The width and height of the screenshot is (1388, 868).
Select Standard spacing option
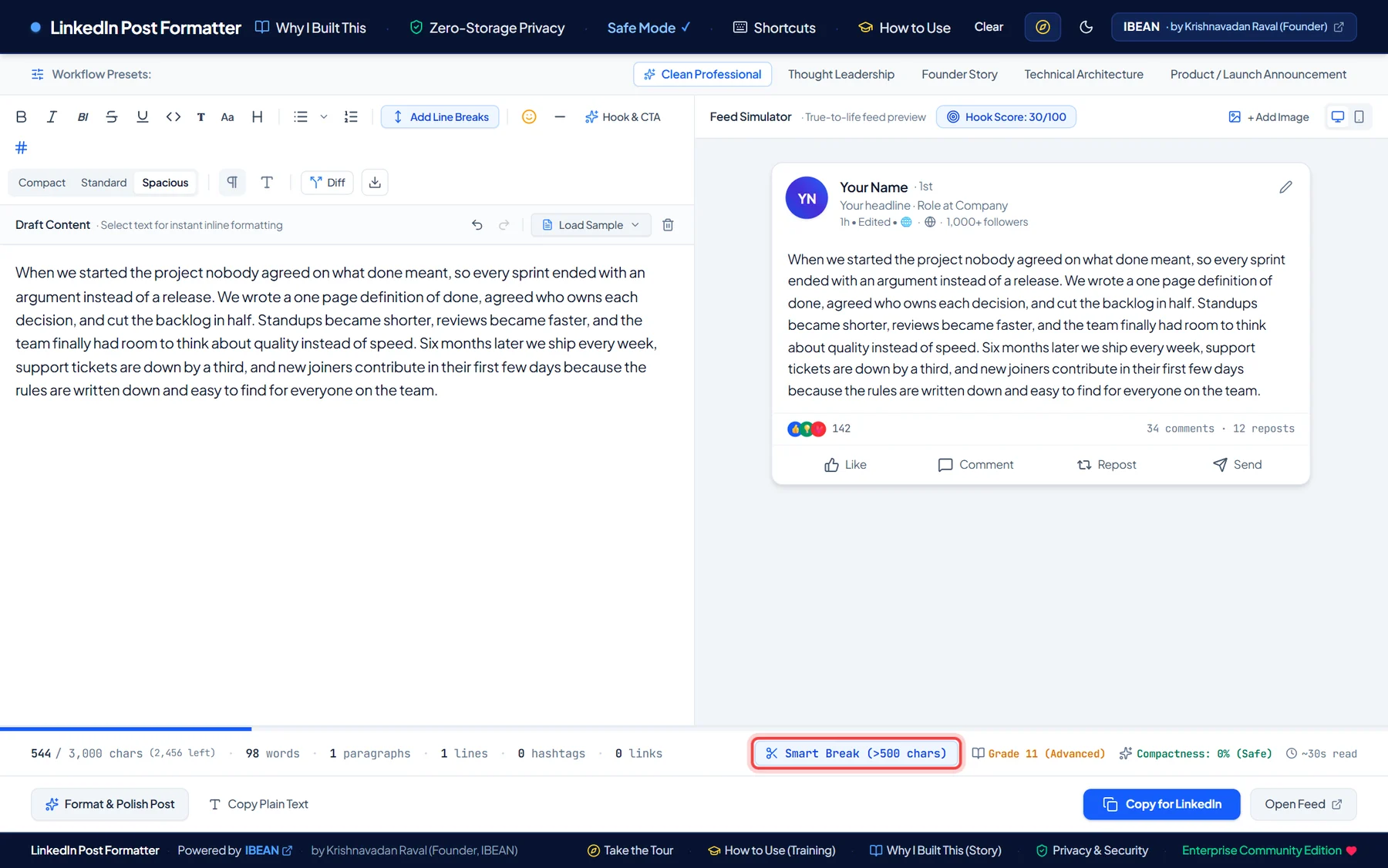pyautogui.click(x=103, y=183)
